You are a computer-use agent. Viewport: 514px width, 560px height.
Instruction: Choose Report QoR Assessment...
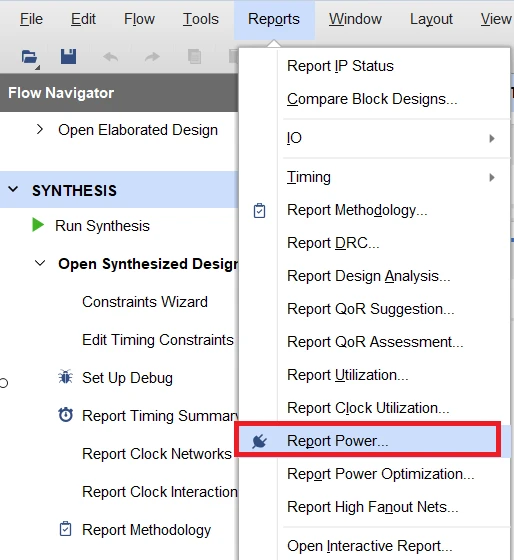point(375,342)
